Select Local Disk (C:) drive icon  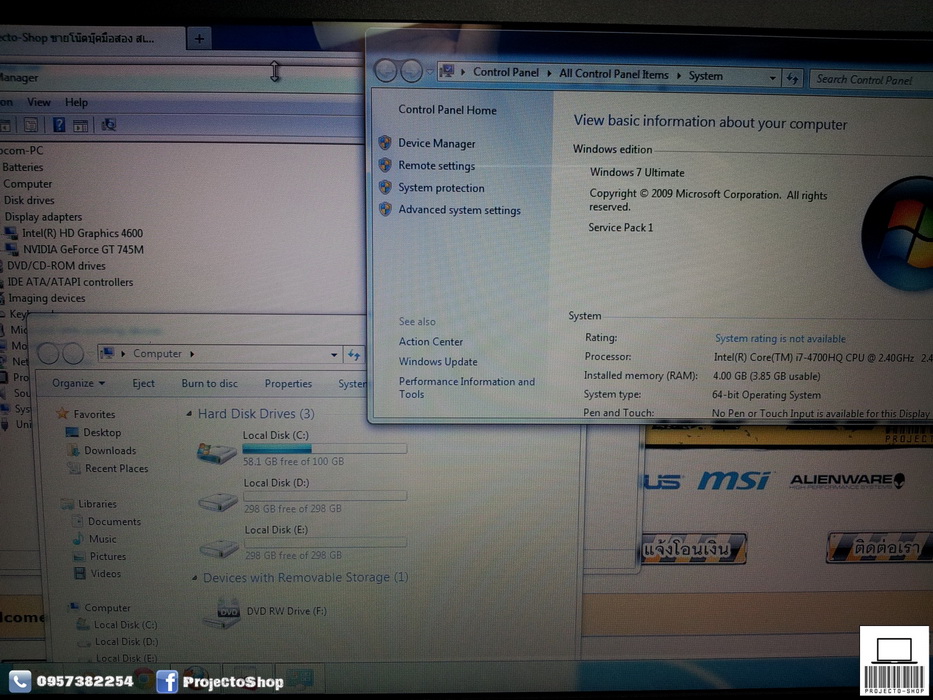coord(217,454)
